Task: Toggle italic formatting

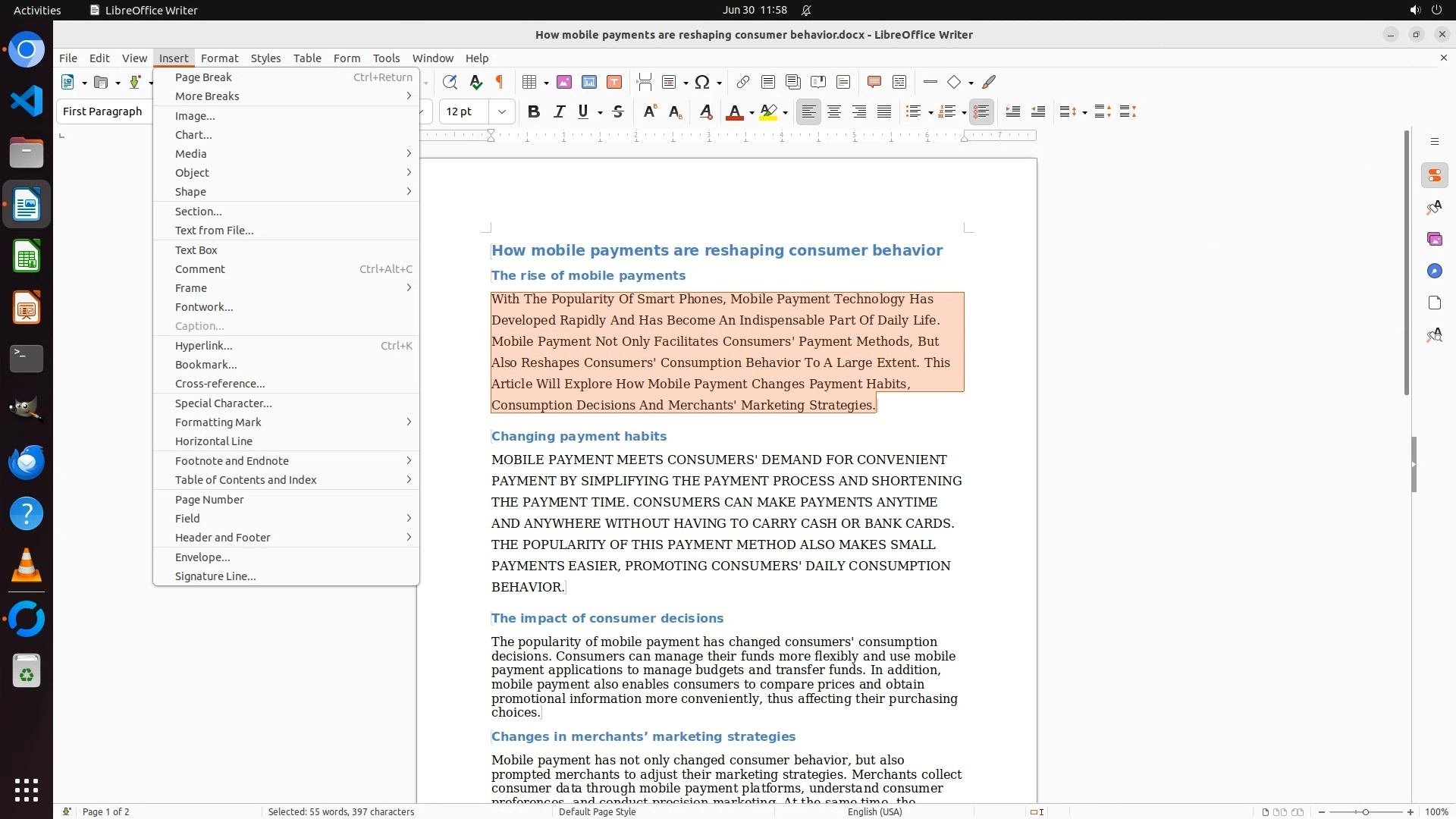Action: [x=559, y=111]
